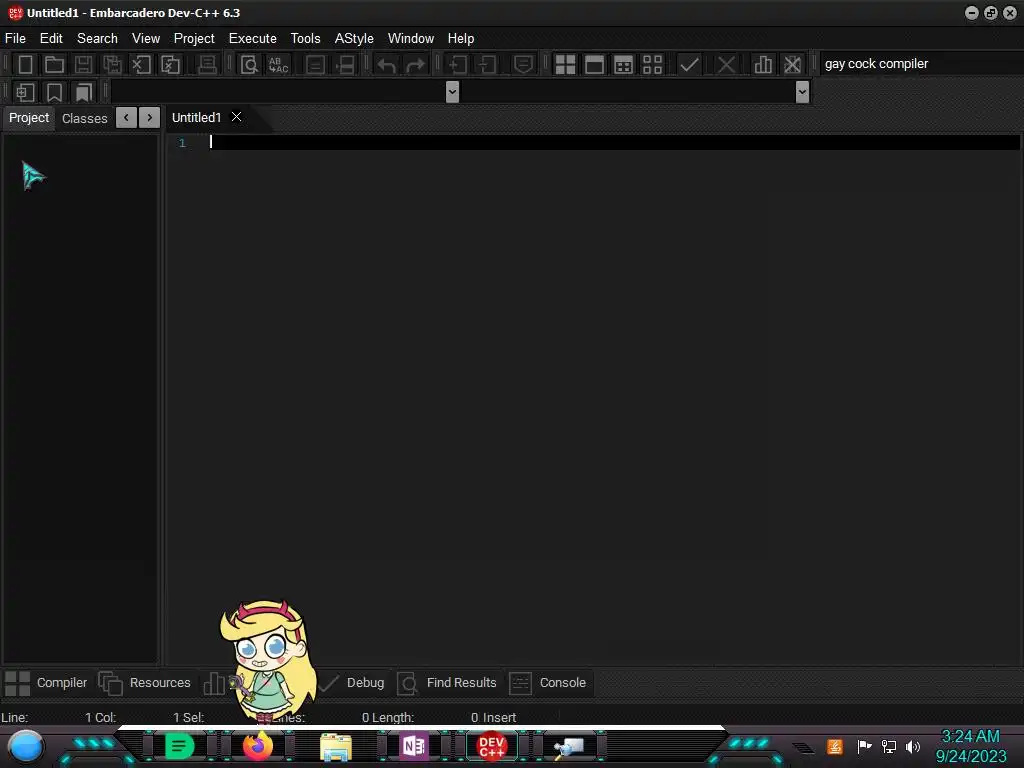This screenshot has width=1024, height=768.
Task: Click the Profile analysis bar chart icon
Action: (763, 64)
